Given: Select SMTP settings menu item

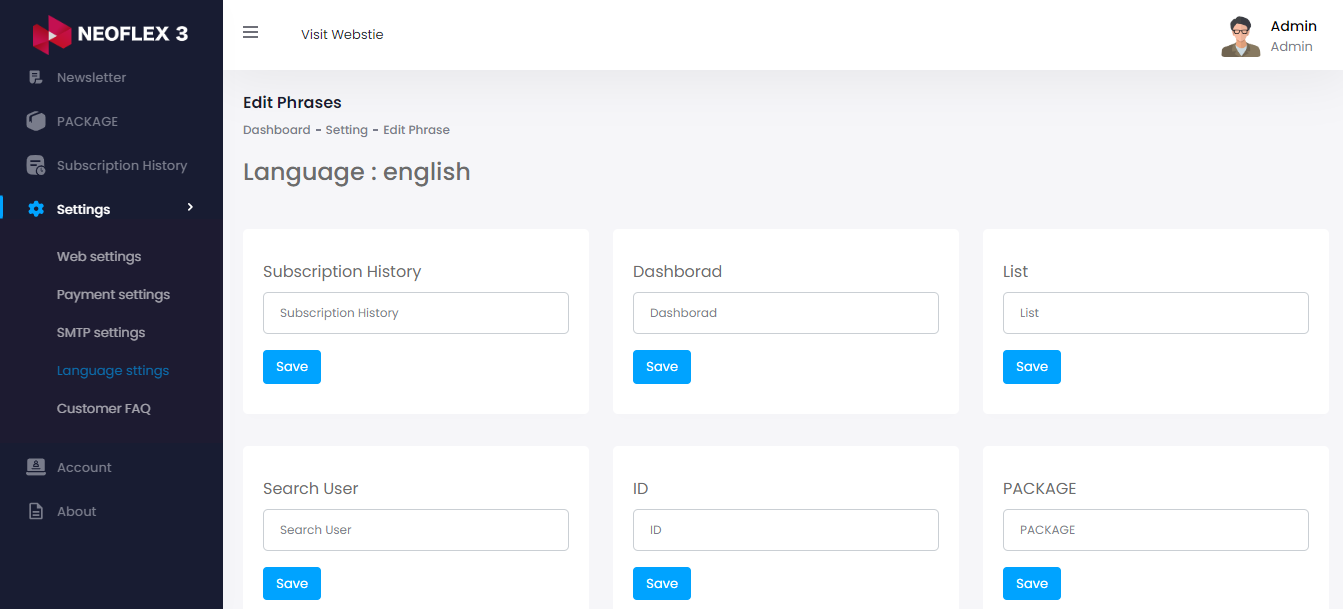Looking at the screenshot, I should 101,332.
